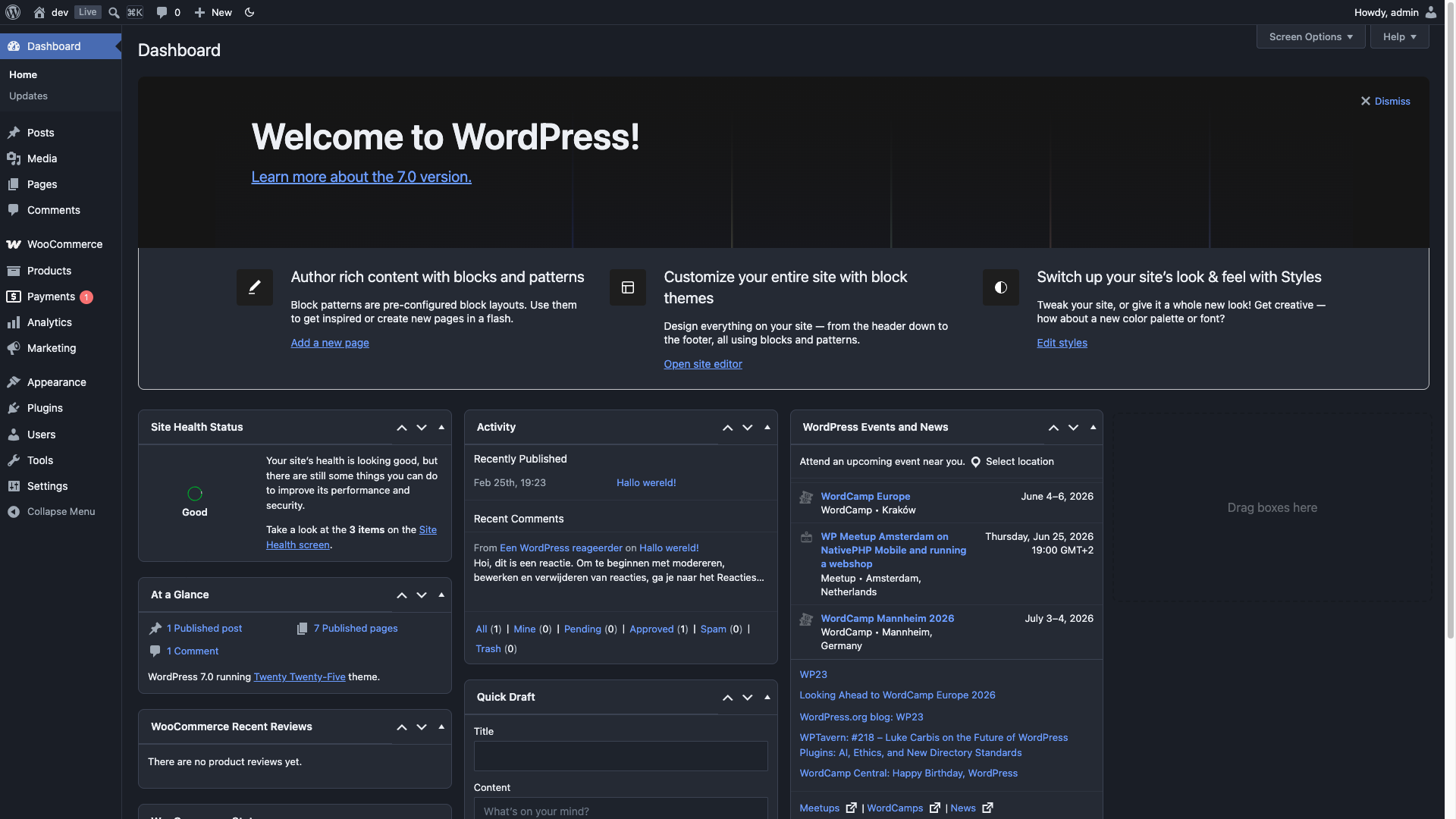Move WordPress Events and News box down
Viewport: 1456px width, 819px height.
(1073, 428)
